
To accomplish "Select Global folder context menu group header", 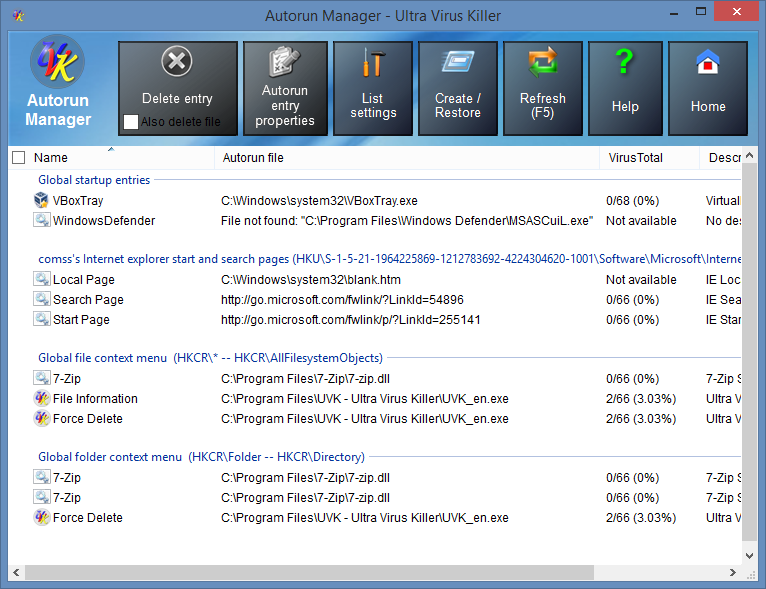I will [201, 457].
